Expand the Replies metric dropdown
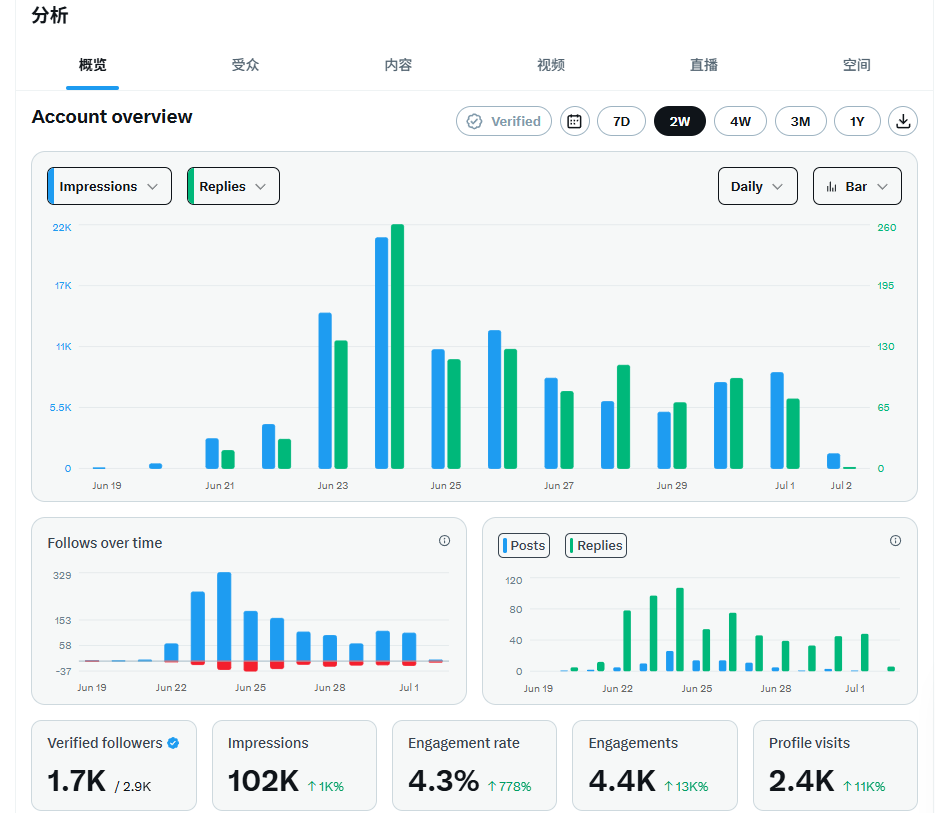This screenshot has height=813, width=935. click(233, 187)
